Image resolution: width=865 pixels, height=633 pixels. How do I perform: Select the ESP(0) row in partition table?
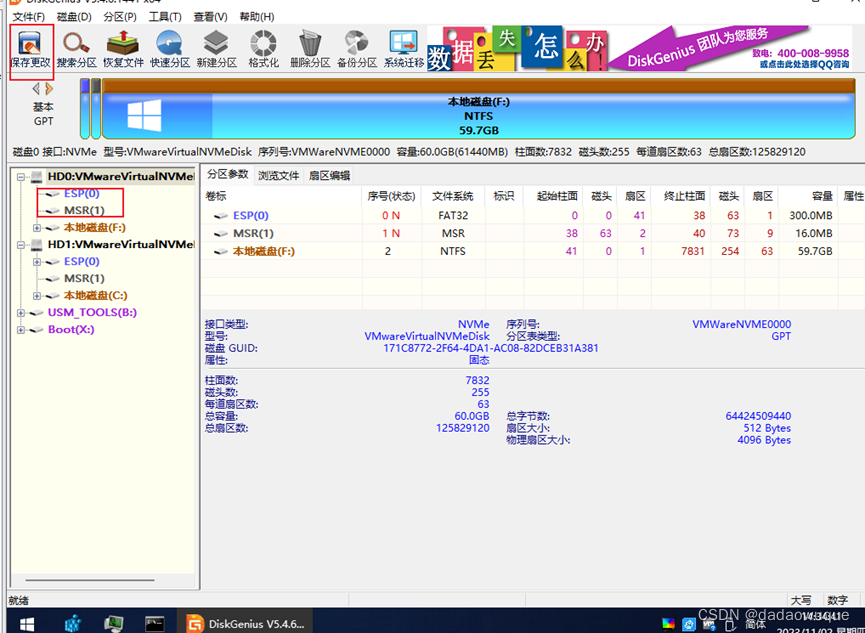[532, 216]
